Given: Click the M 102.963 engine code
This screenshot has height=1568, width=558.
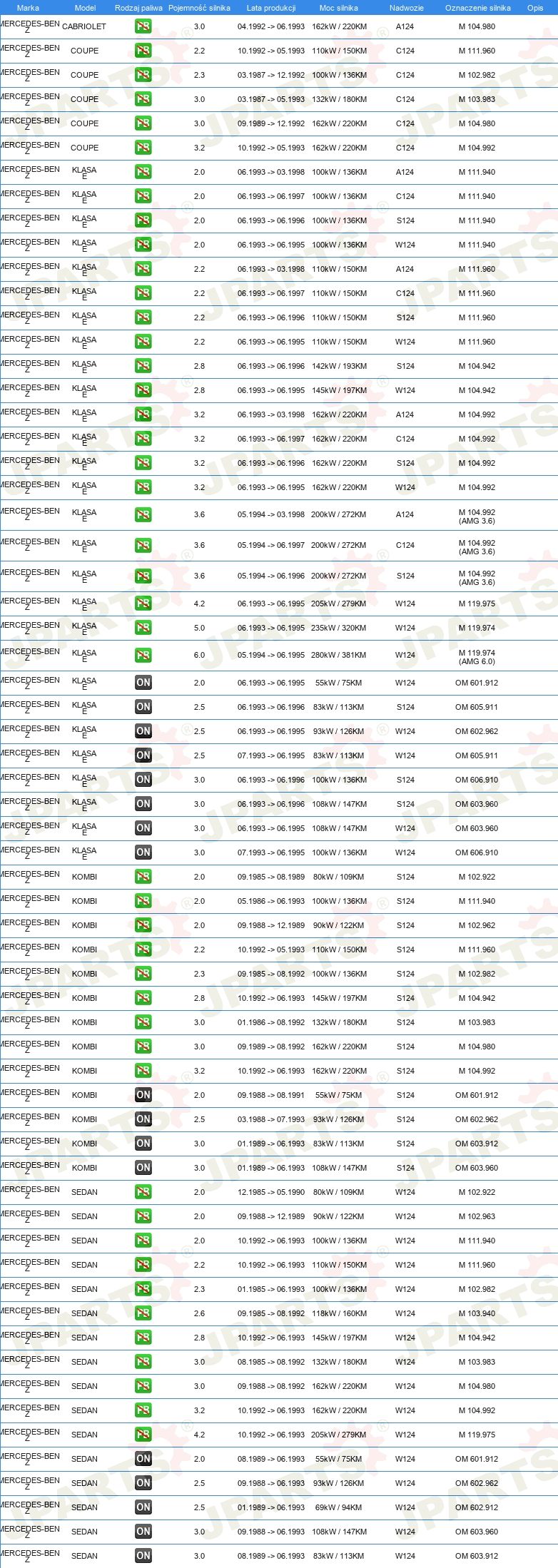Looking at the screenshot, I should click(x=477, y=1216).
